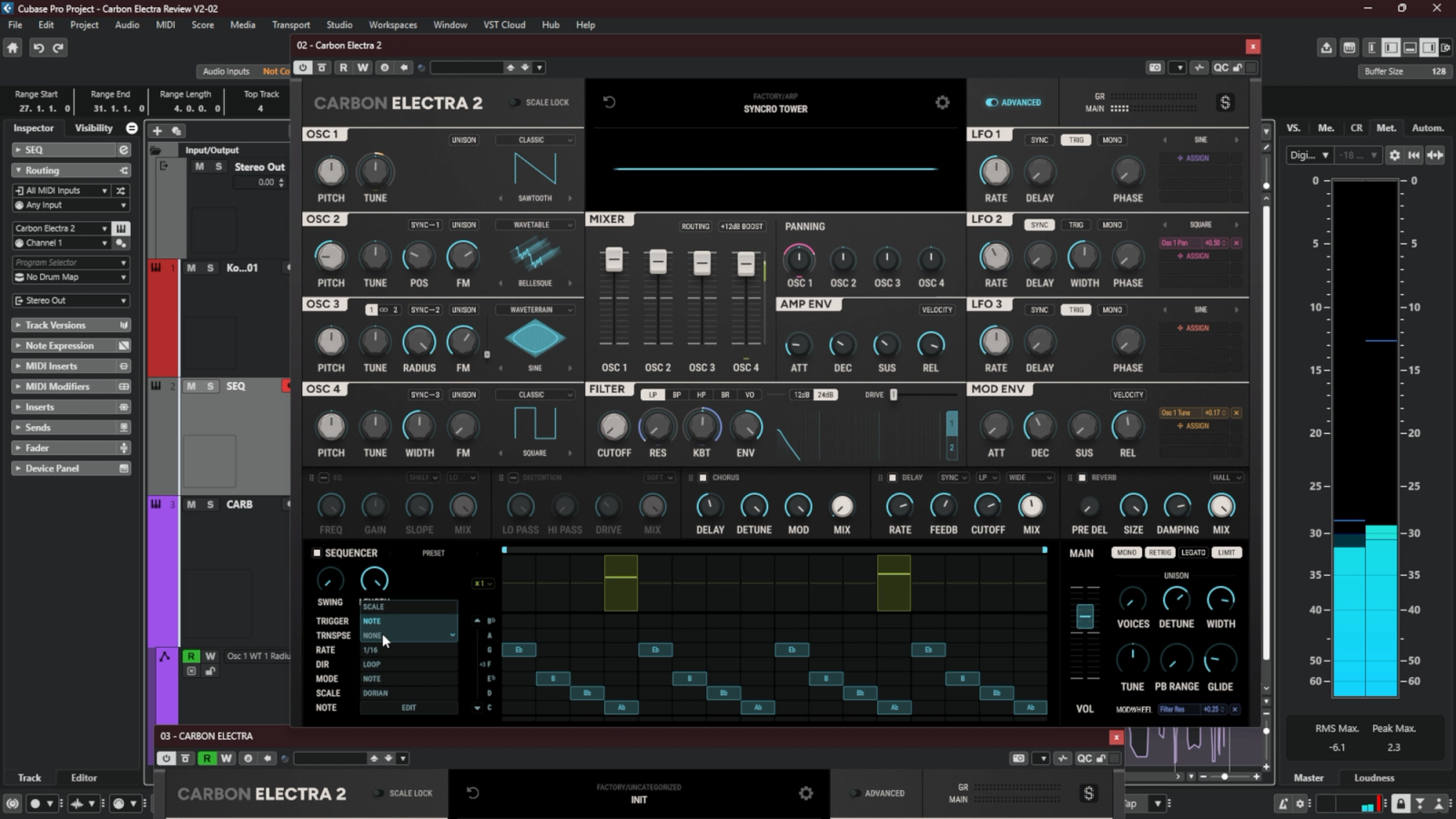
Task: Open All MIDI Inputs dropdown
Action: [62, 190]
